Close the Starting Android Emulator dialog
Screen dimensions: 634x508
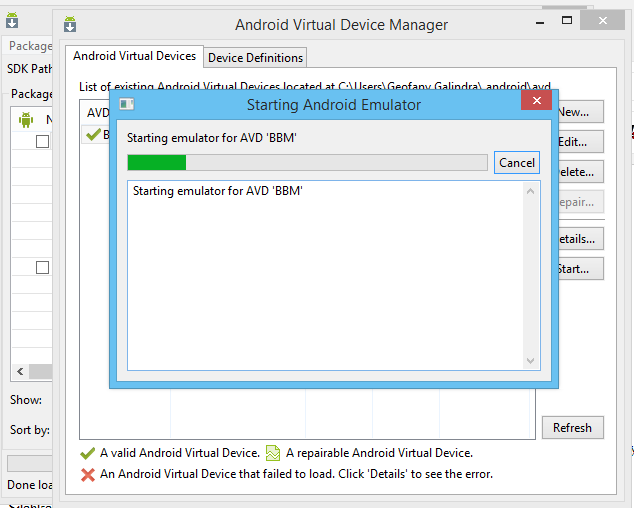(x=537, y=100)
